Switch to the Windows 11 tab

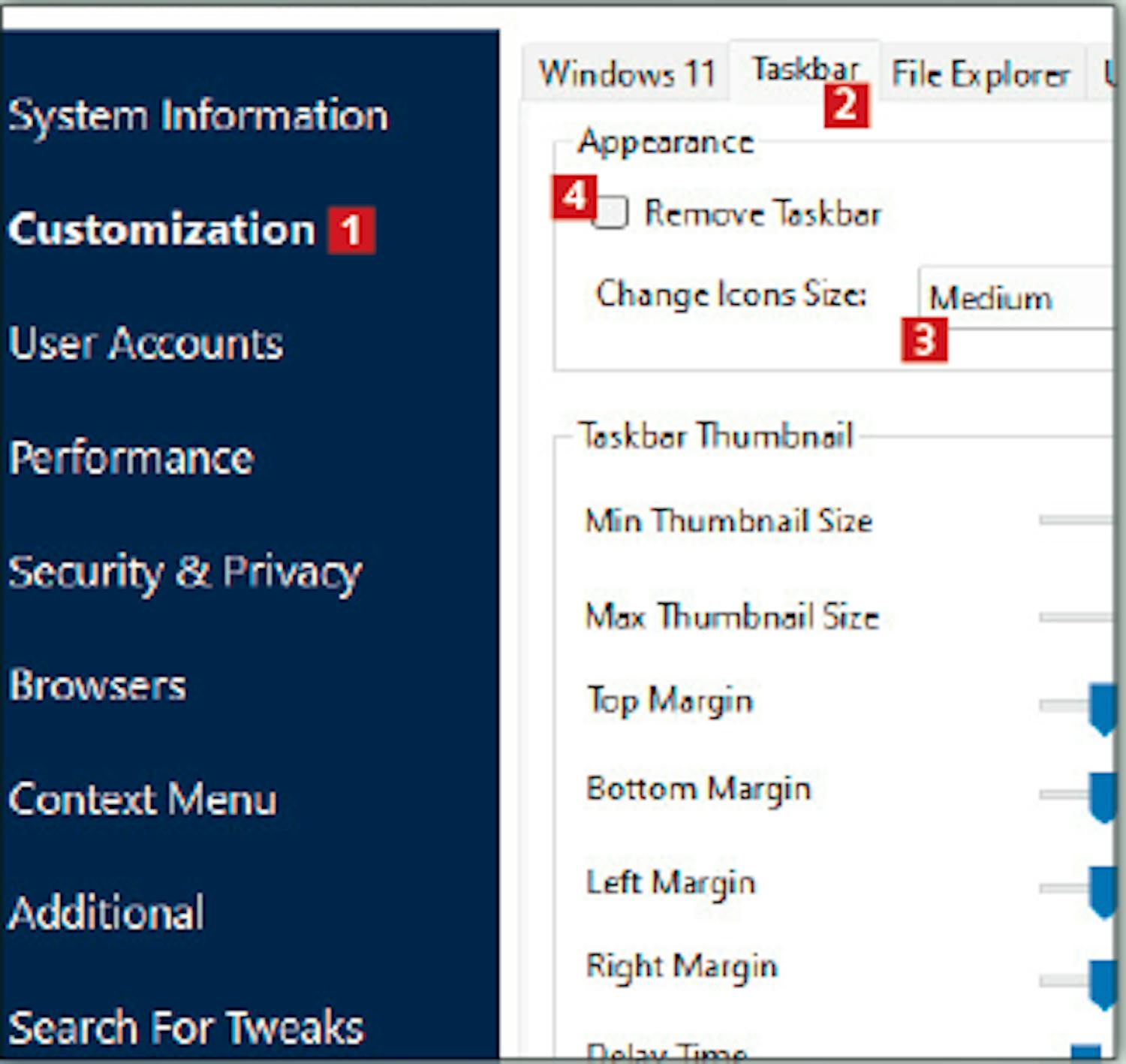point(626,74)
